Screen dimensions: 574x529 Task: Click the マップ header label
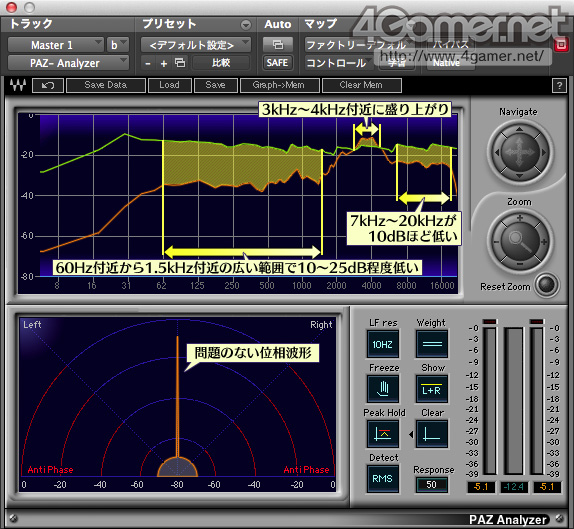click(x=321, y=24)
